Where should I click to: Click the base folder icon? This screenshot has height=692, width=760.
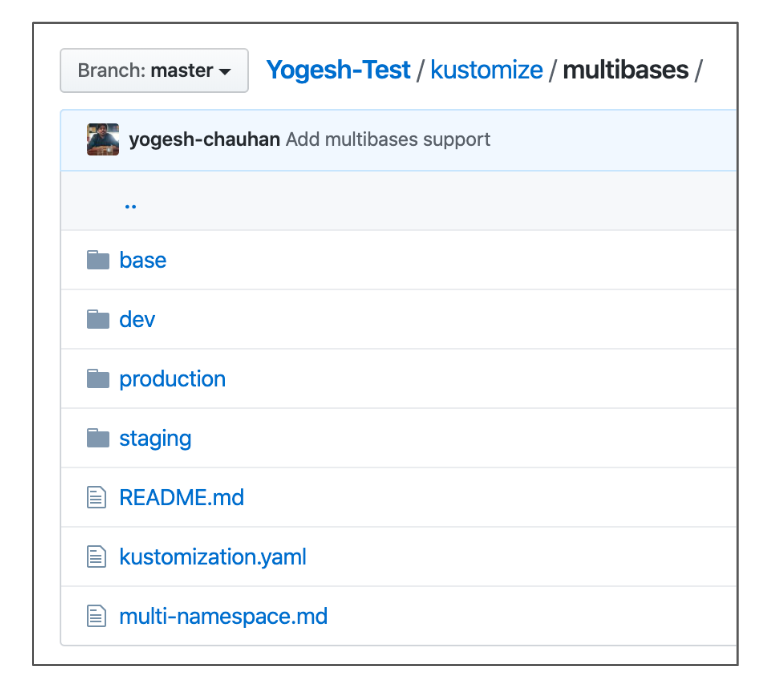click(x=98, y=260)
